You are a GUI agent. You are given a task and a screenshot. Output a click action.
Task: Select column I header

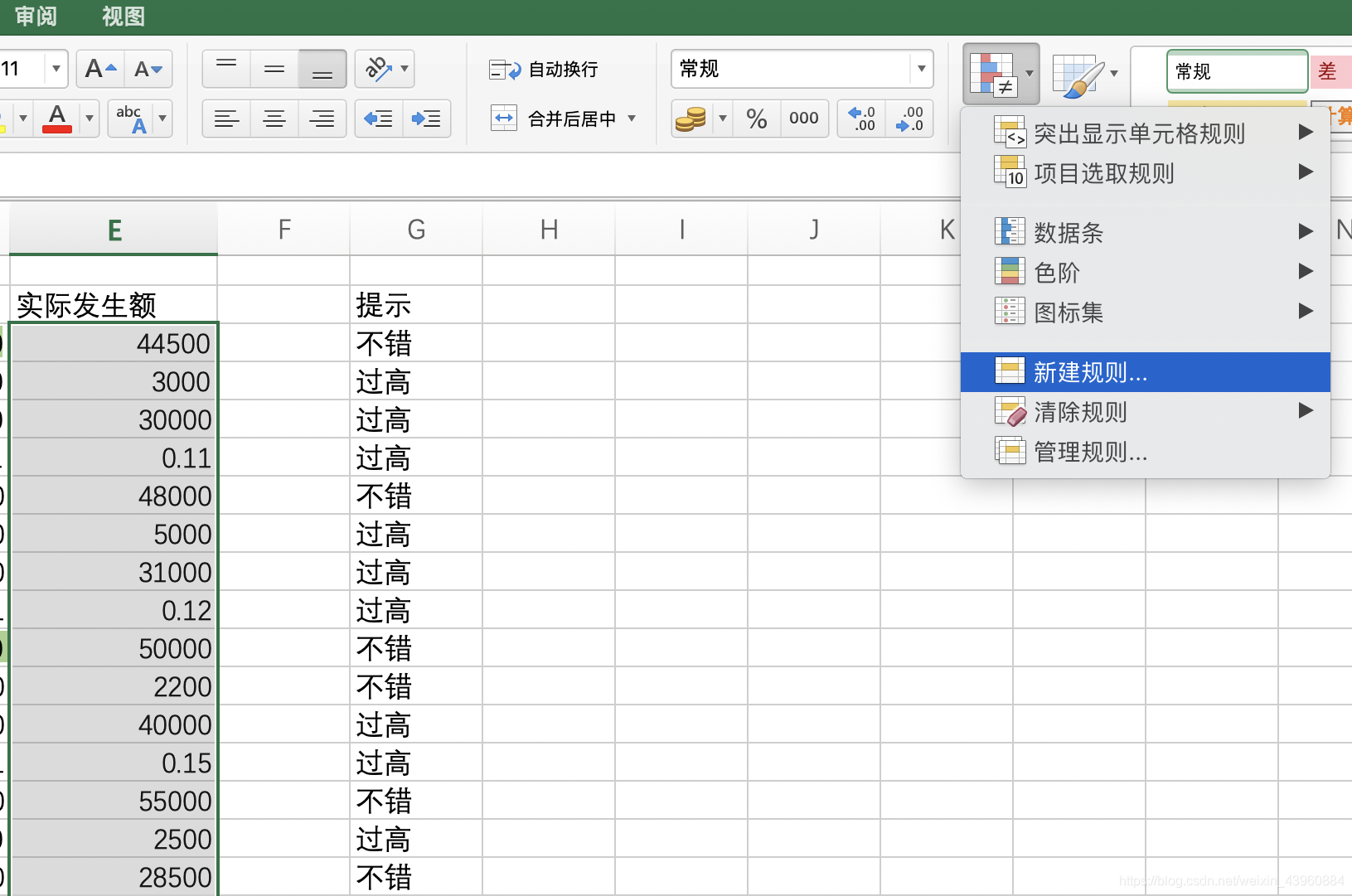(x=681, y=230)
